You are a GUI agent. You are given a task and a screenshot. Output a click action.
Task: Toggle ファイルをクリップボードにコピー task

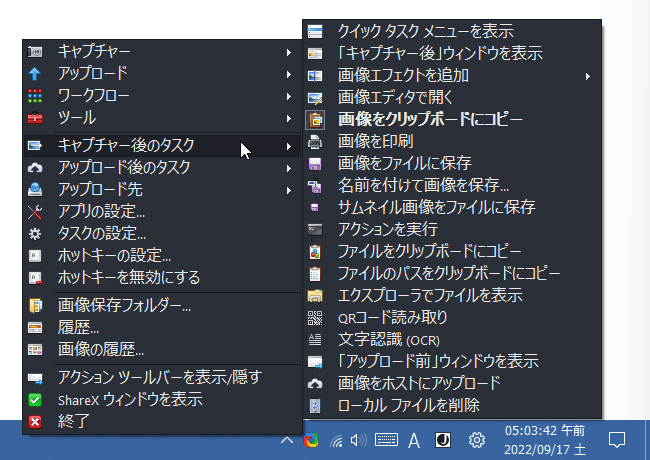pos(452,252)
